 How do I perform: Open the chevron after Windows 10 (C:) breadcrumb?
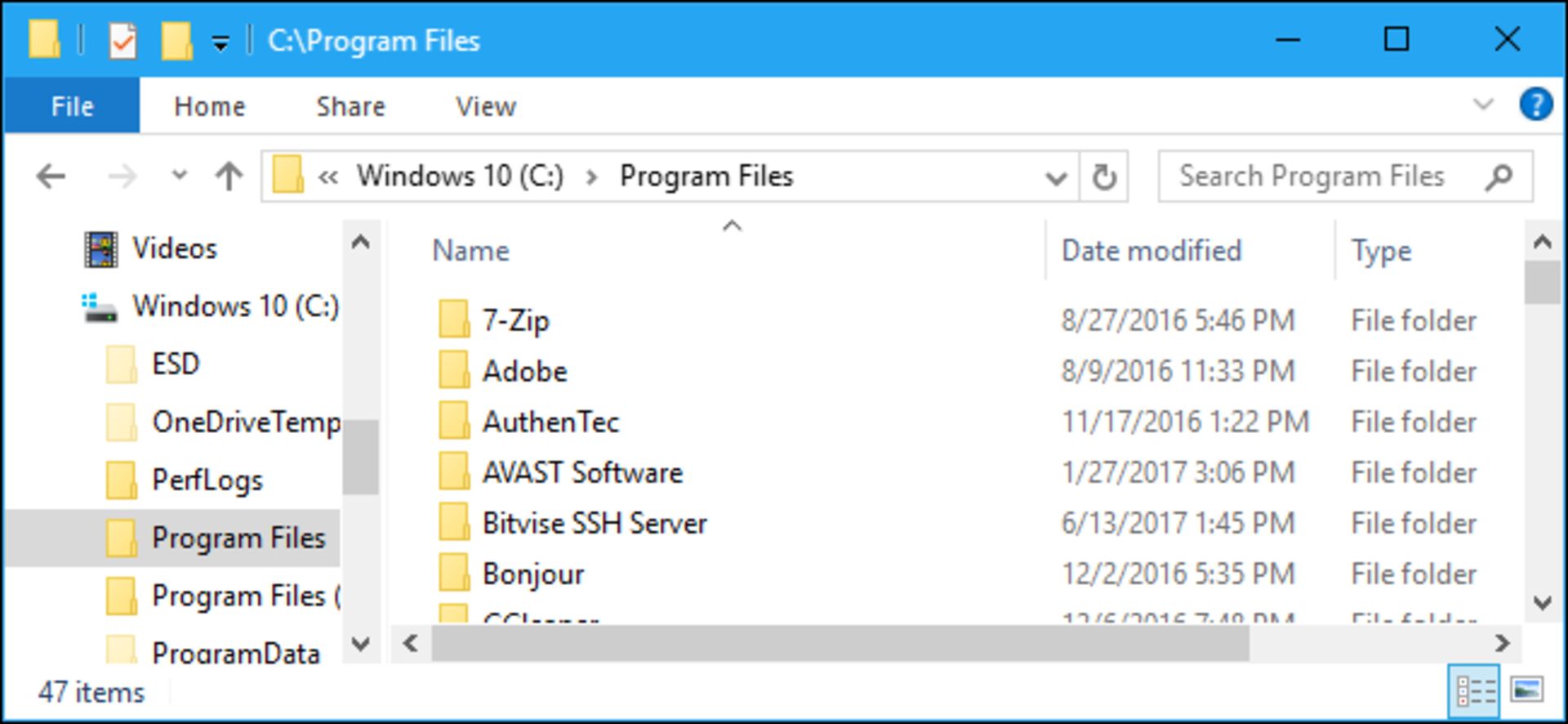tap(591, 177)
